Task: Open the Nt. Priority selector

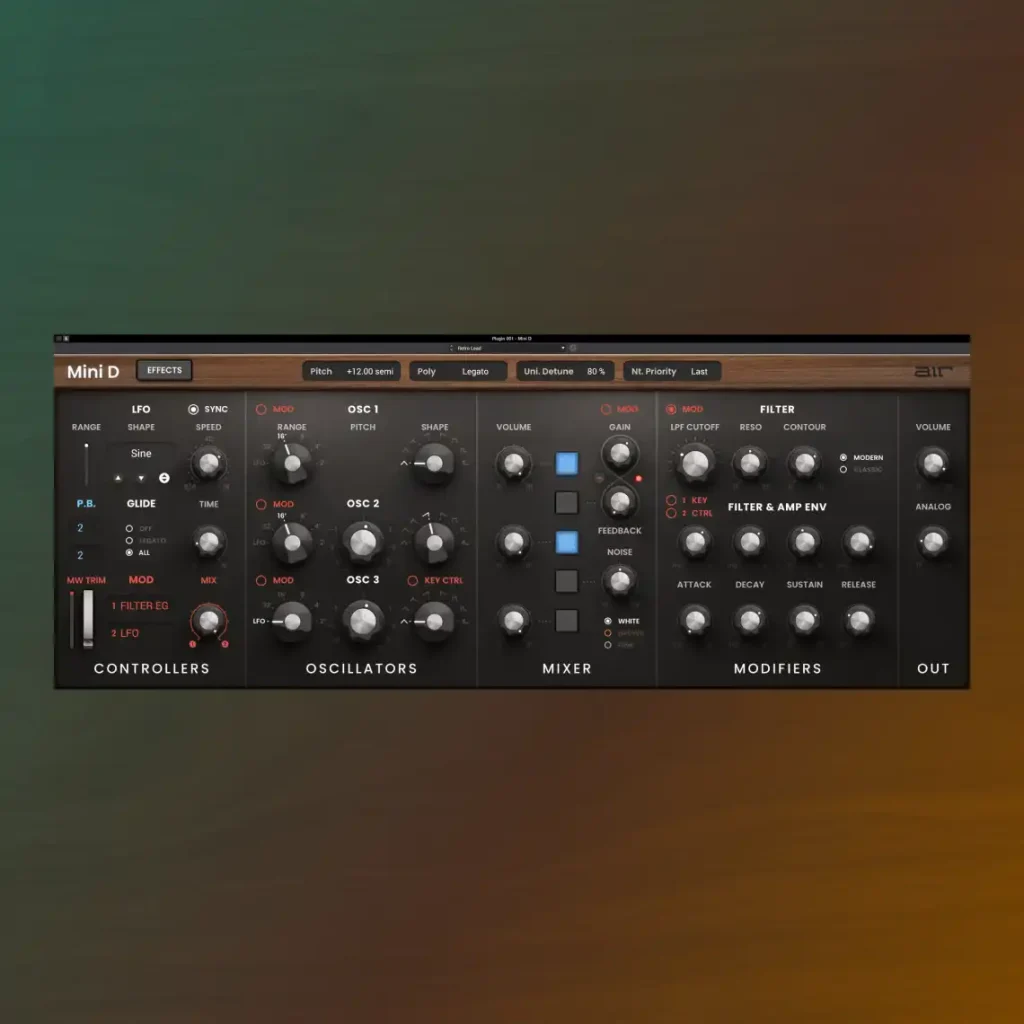Action: click(672, 371)
